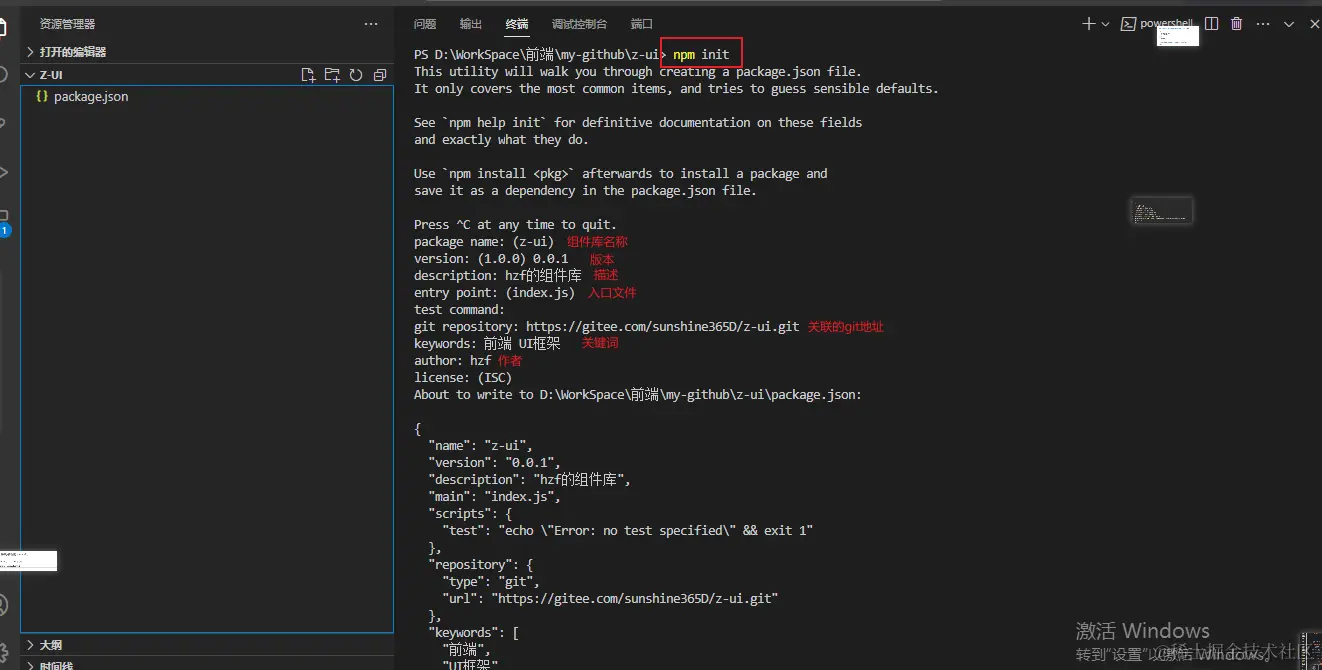Image resolution: width=1322 pixels, height=670 pixels.
Task: Create a new file in Z-UI folder
Action: pos(308,75)
